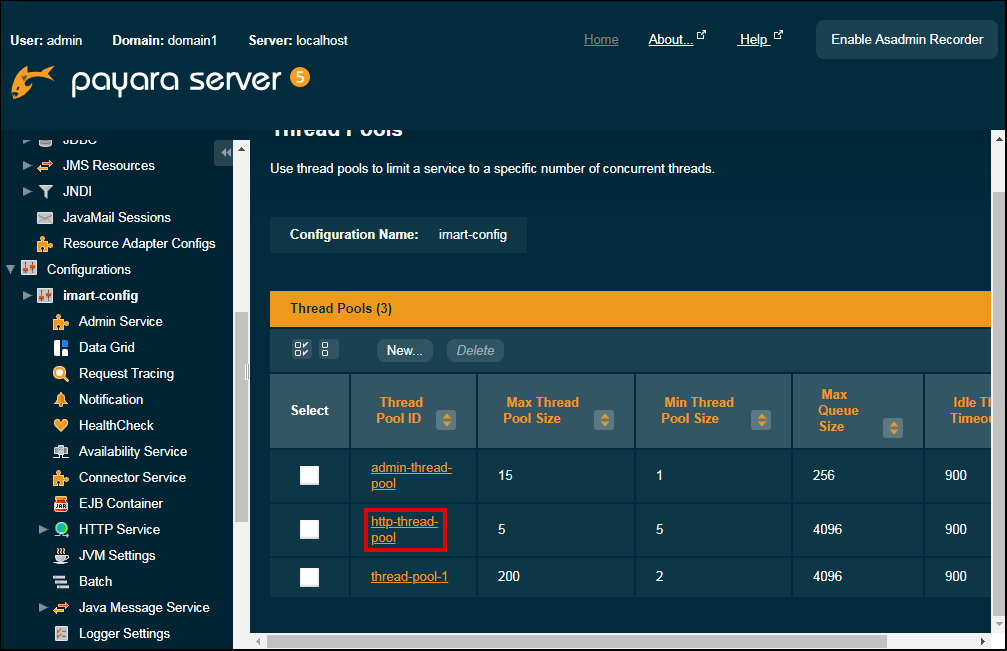Expand the Java Message Service node
1007x651 pixels.
43,607
